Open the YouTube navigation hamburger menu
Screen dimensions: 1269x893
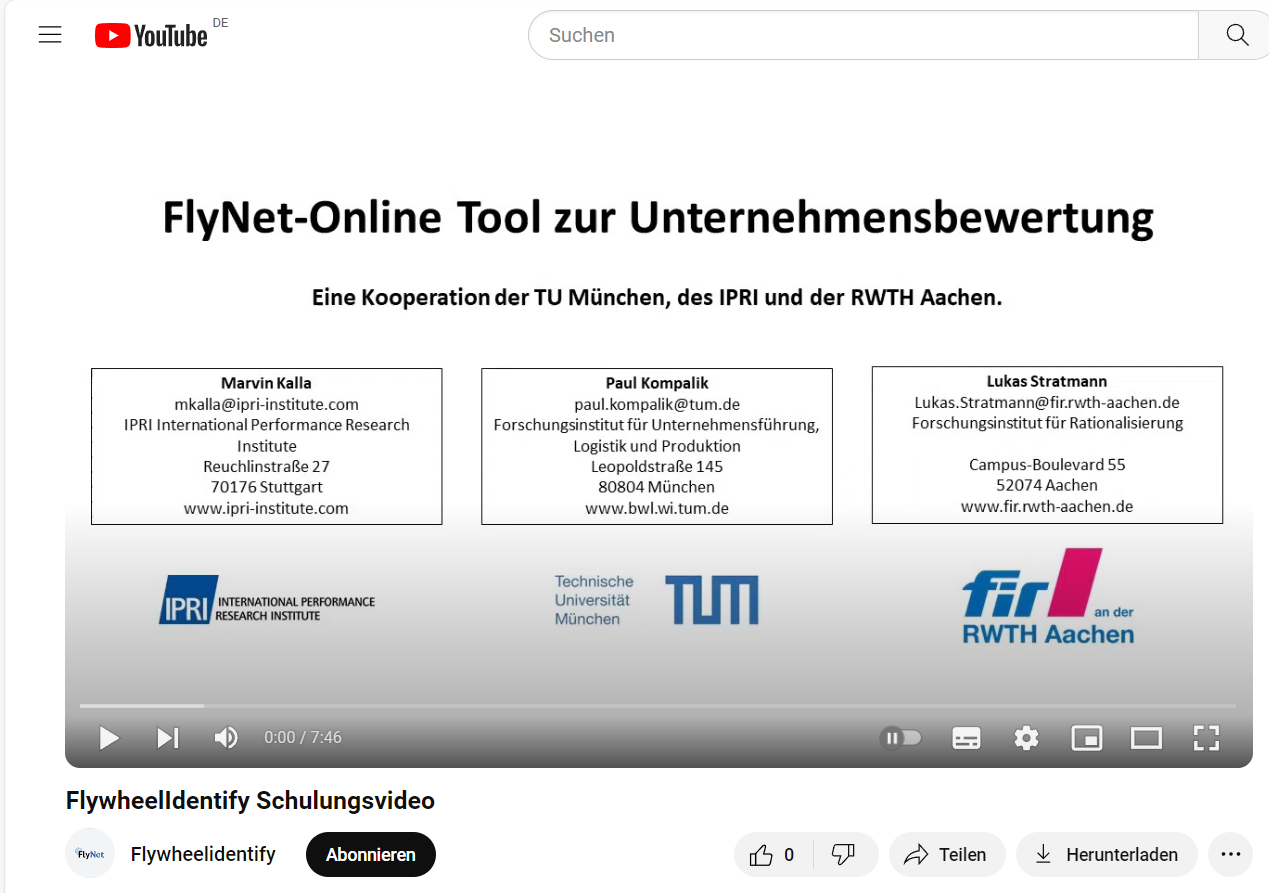(x=50, y=34)
